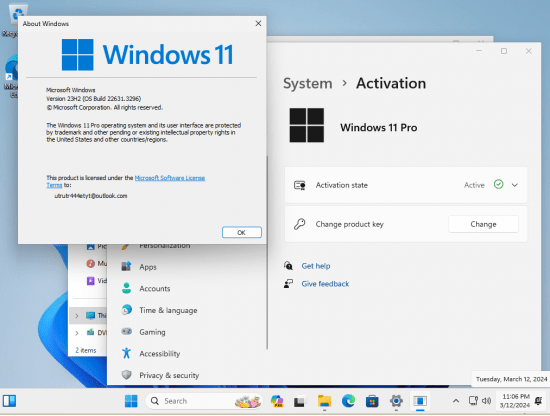
Task: Click the email utrutr444etyt@outlook.com text
Action: [x=90, y=196]
